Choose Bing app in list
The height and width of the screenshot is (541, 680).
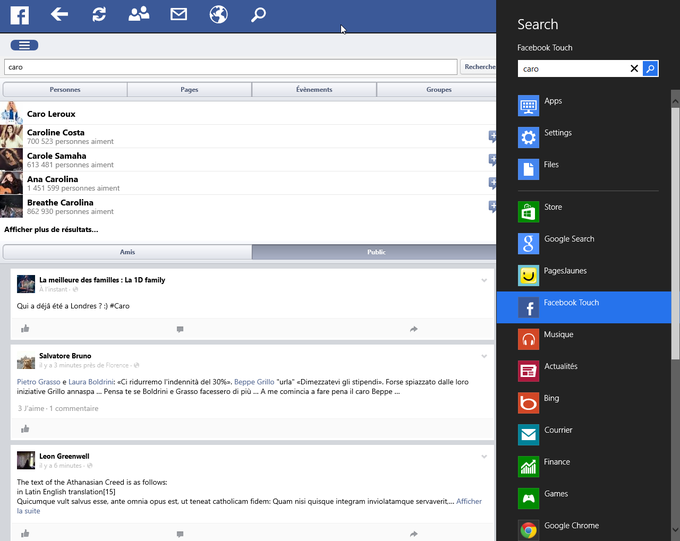(x=584, y=403)
